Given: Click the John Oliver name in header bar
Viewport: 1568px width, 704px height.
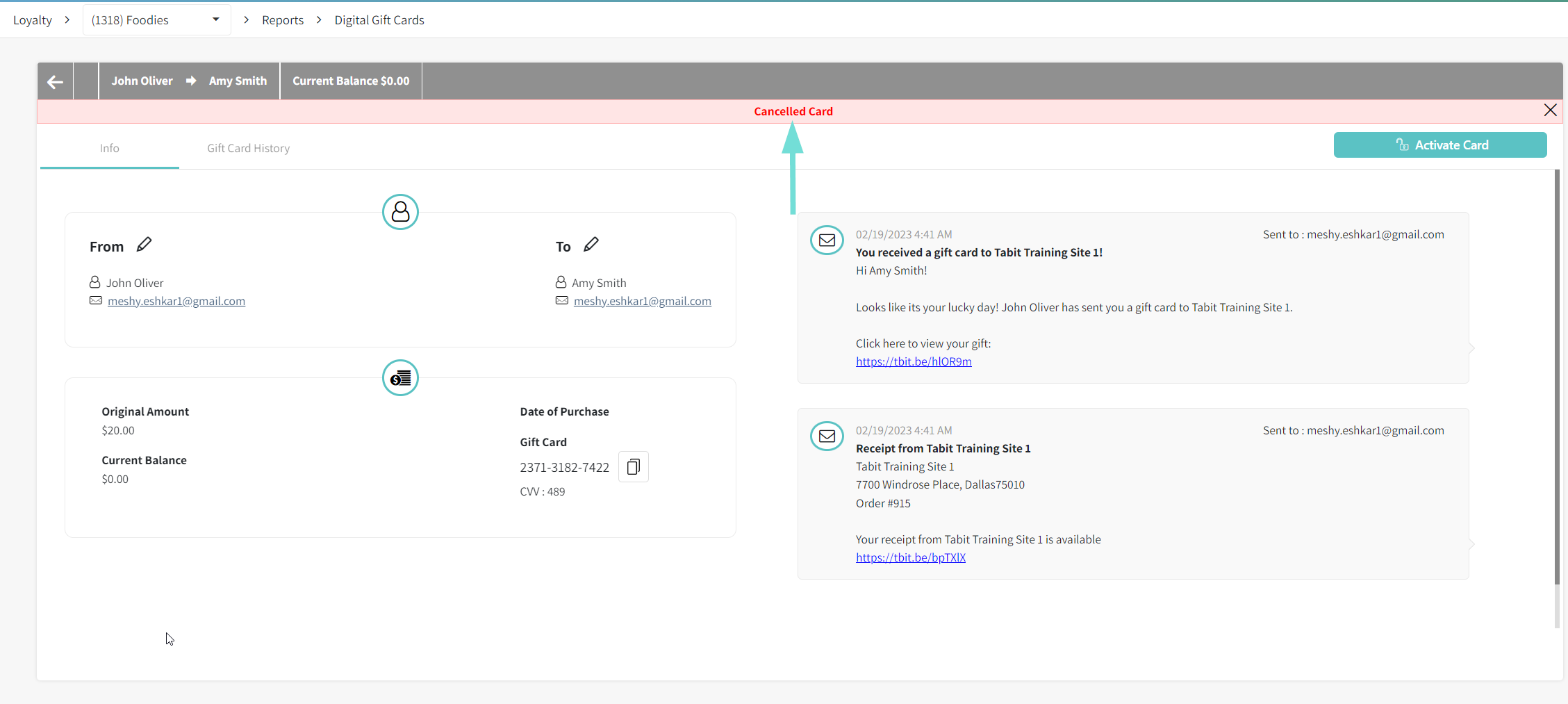Looking at the screenshot, I should 142,81.
